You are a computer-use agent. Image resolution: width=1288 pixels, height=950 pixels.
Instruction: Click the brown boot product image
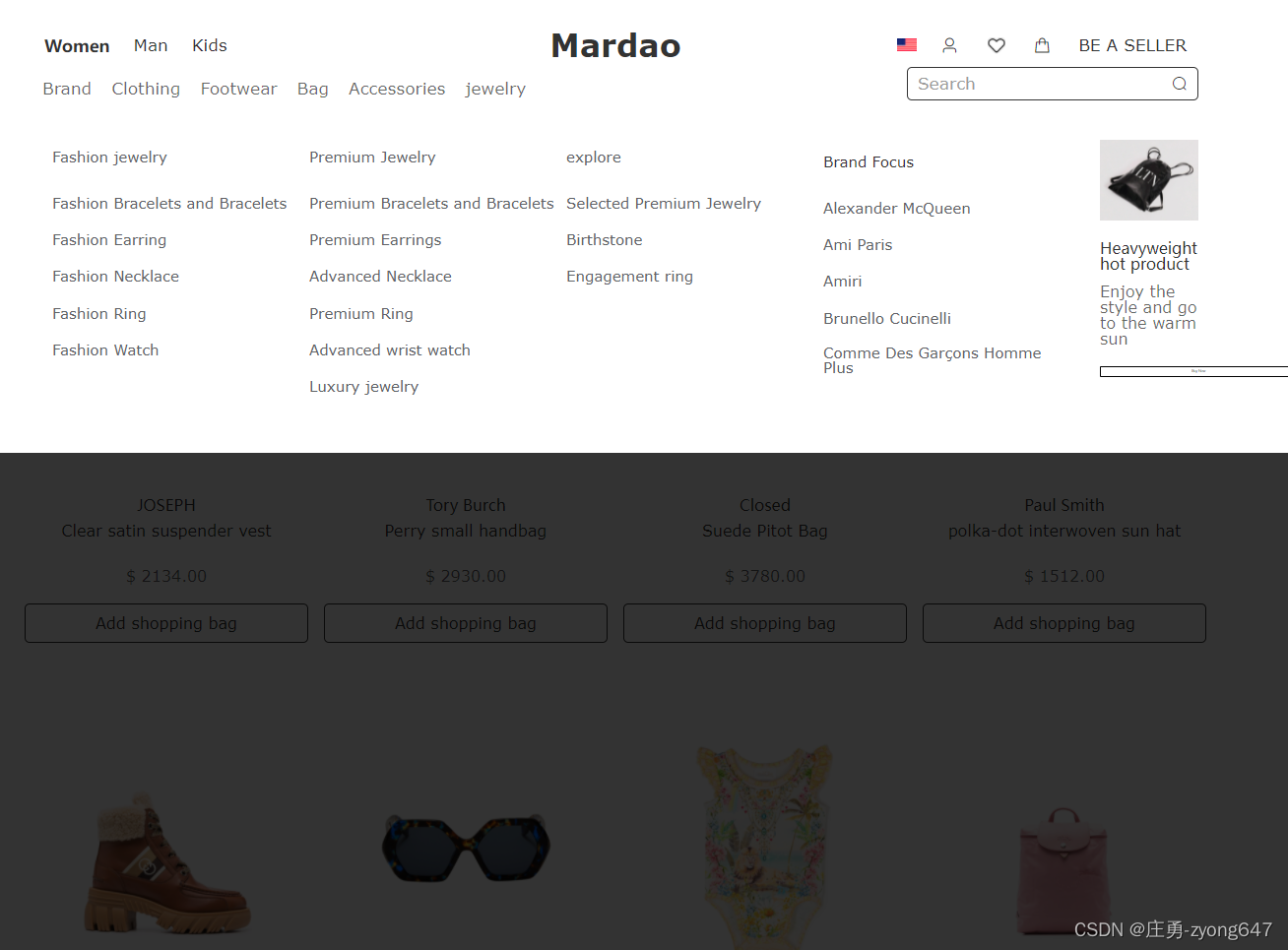coord(167,862)
